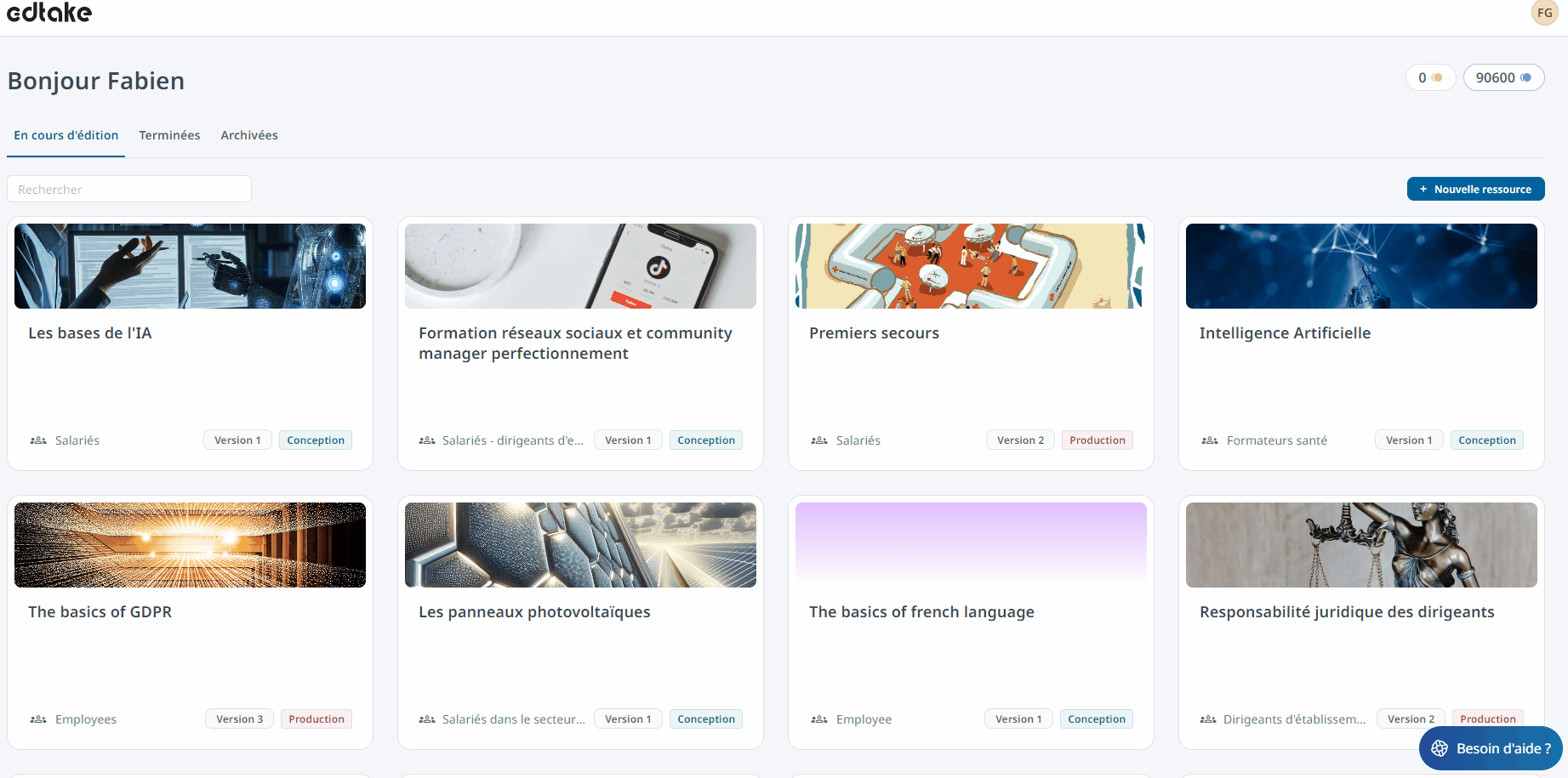Open the Premiers secours course thumbnail
This screenshot has width=1568, height=778.
(x=971, y=266)
